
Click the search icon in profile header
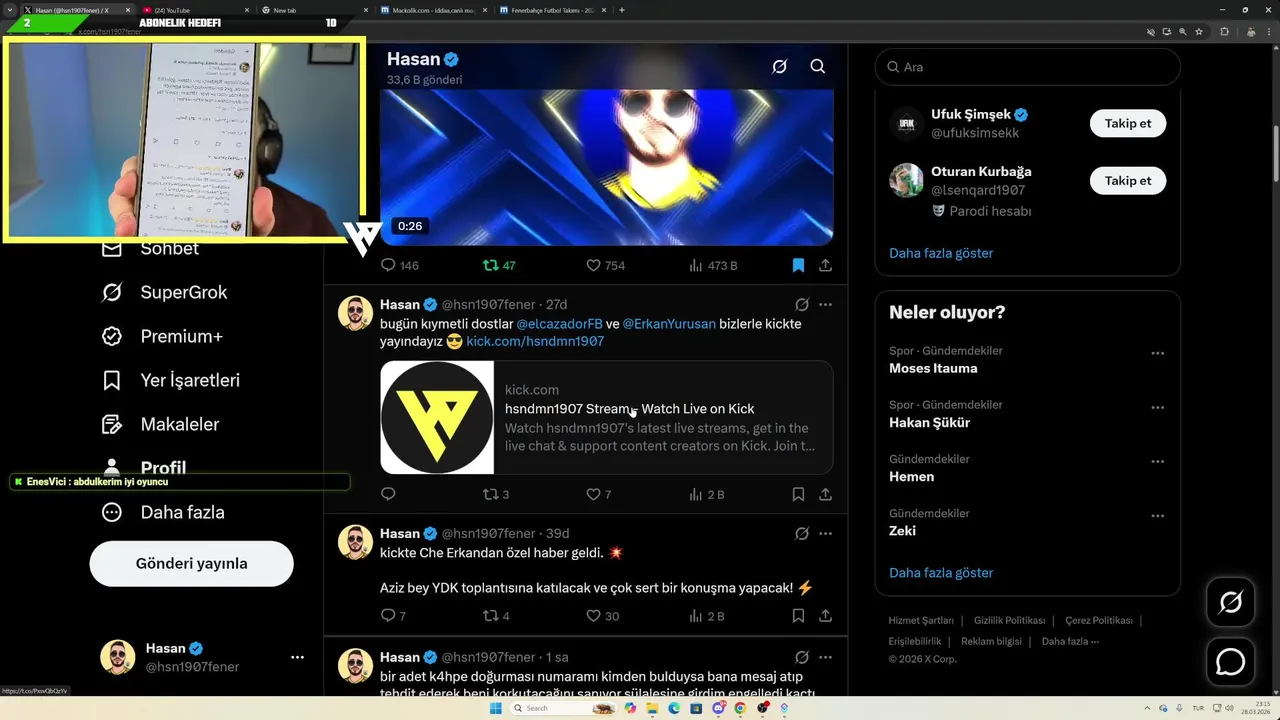pos(817,66)
